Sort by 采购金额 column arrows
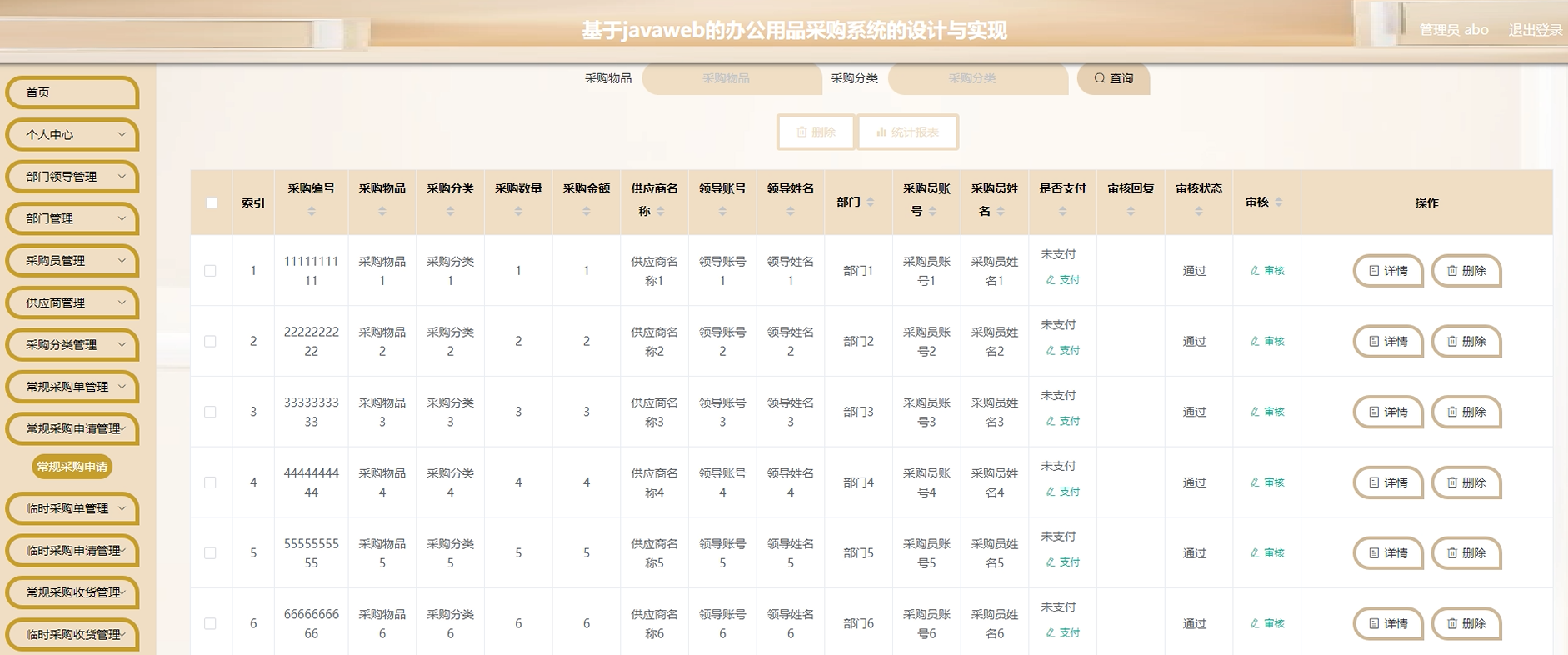Image resolution: width=1568 pixels, height=655 pixels. [x=587, y=212]
